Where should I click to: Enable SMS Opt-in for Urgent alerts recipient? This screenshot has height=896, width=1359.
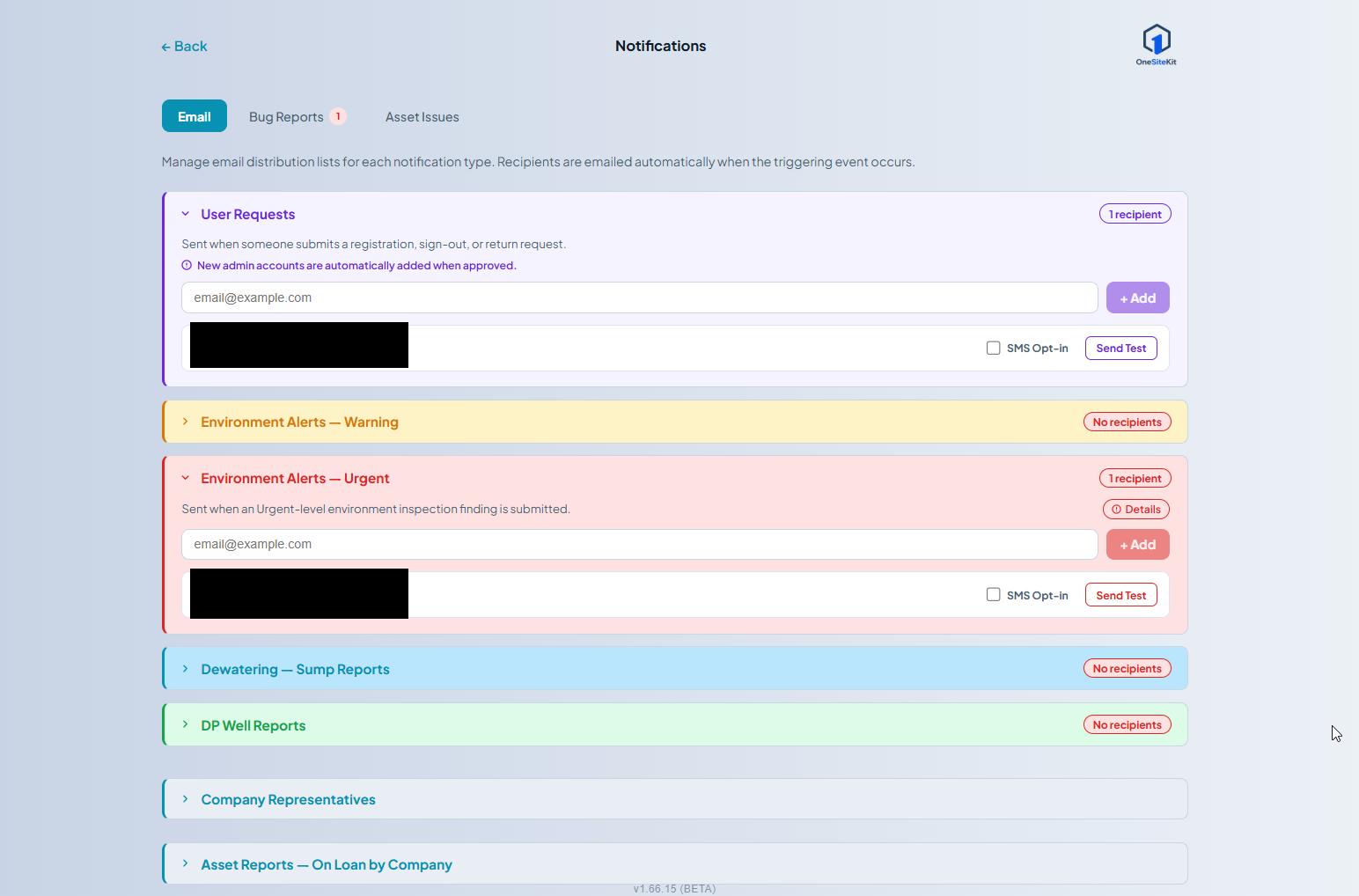coord(993,594)
